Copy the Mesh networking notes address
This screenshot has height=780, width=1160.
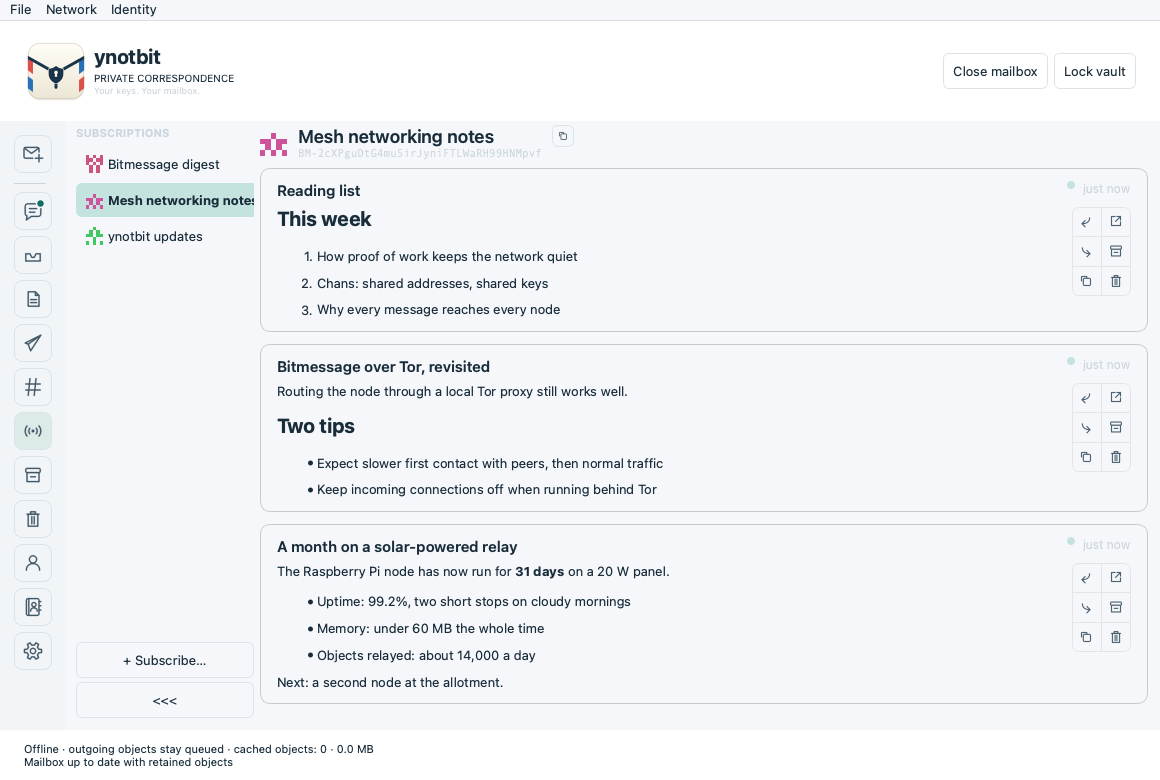coord(563,136)
